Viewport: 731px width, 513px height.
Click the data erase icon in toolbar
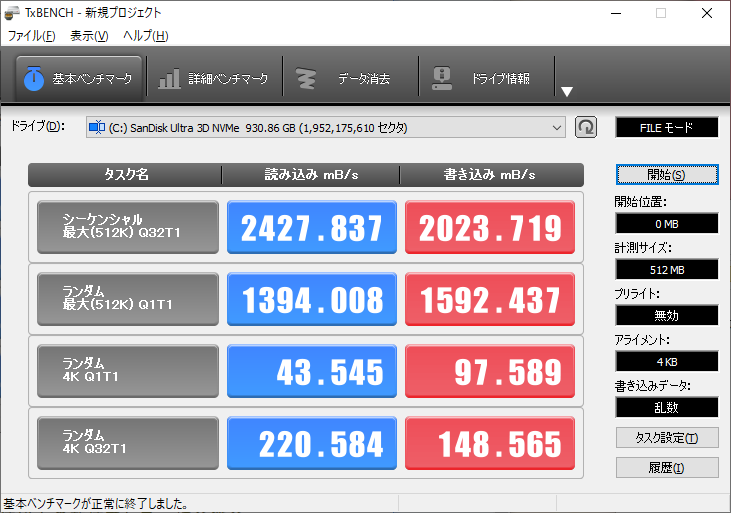point(308,78)
